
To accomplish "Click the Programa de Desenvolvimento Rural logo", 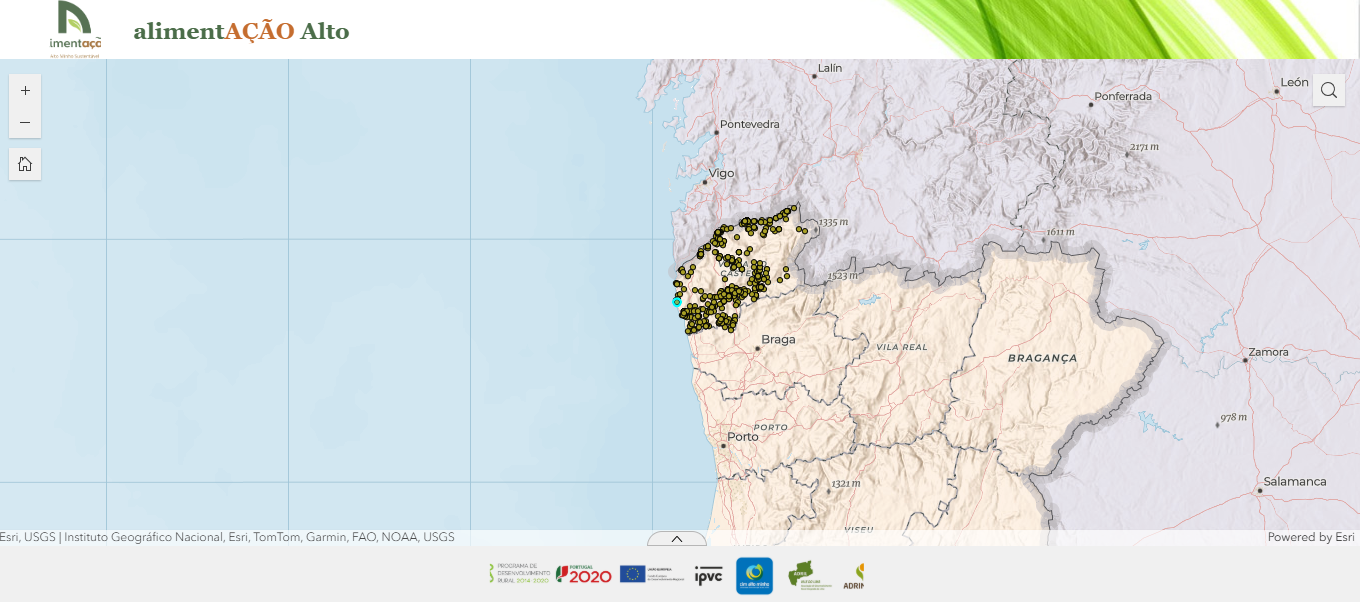I will pyautogui.click(x=518, y=573).
